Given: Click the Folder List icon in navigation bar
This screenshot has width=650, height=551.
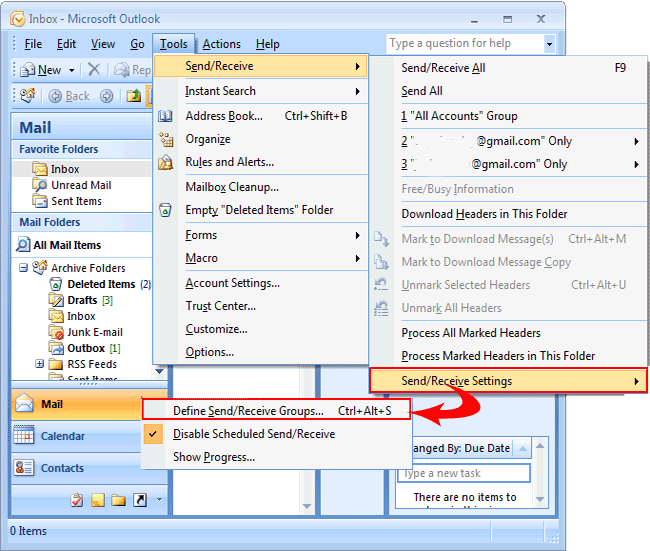Looking at the screenshot, I should click(119, 500).
